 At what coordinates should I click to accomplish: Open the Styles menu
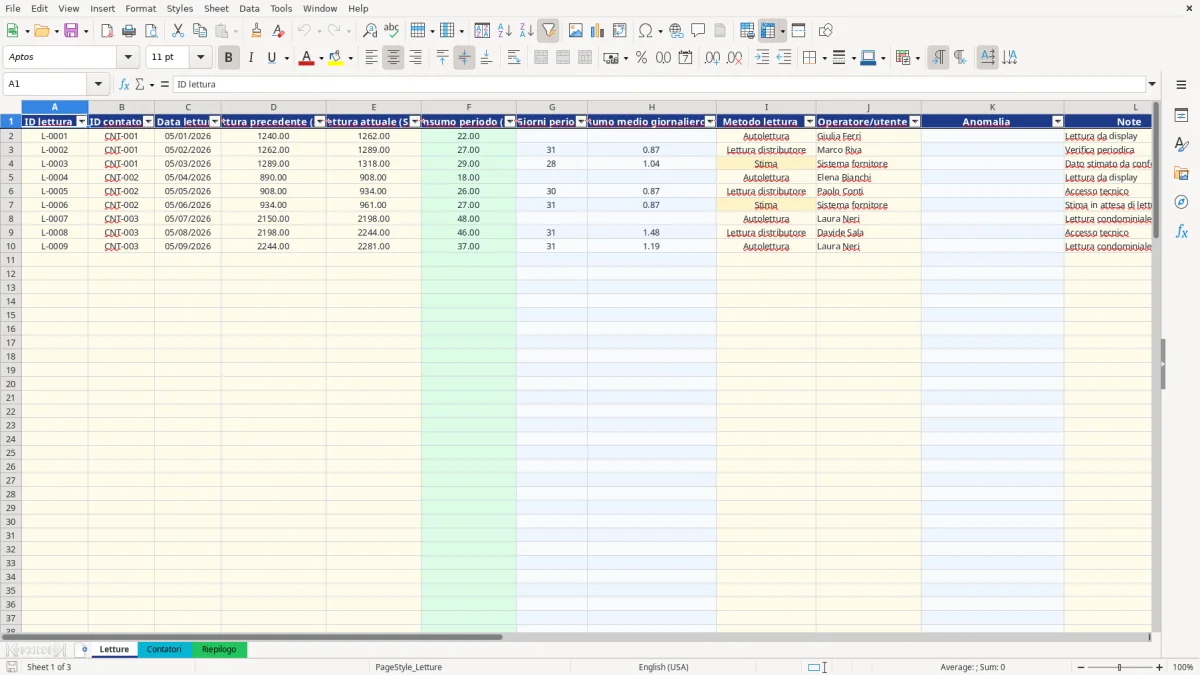pyautogui.click(x=180, y=8)
